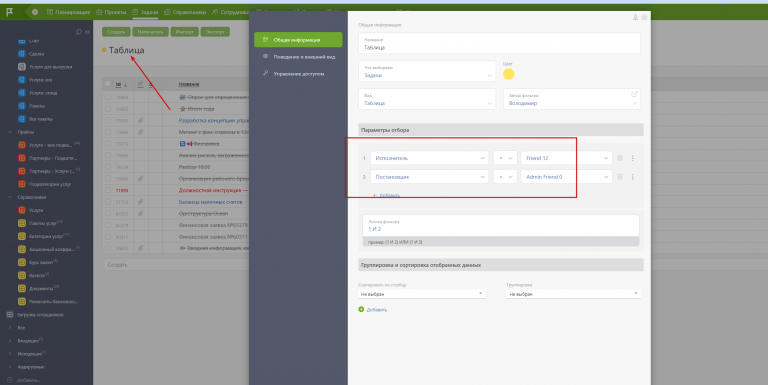Screen dimensions: 768x385
Task: Collapse the Прайсы sidebar group
Action: [x=10, y=132]
